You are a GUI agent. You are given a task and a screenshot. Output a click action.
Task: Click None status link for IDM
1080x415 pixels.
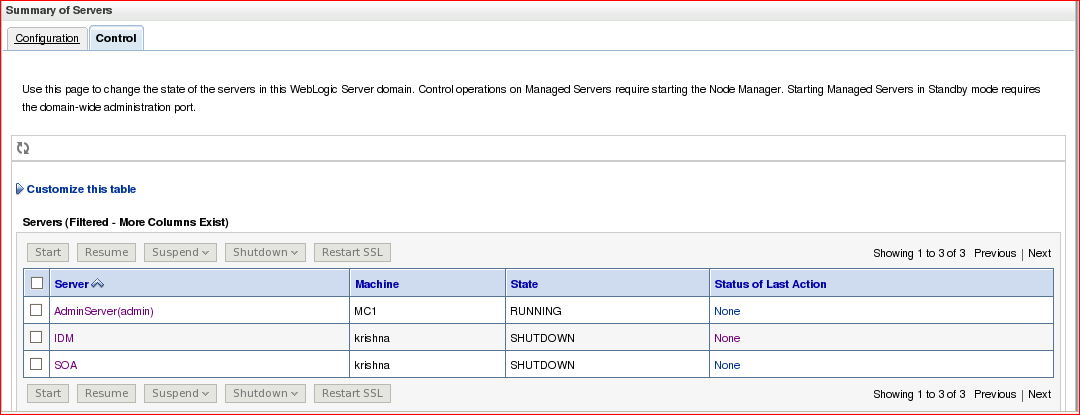click(727, 338)
